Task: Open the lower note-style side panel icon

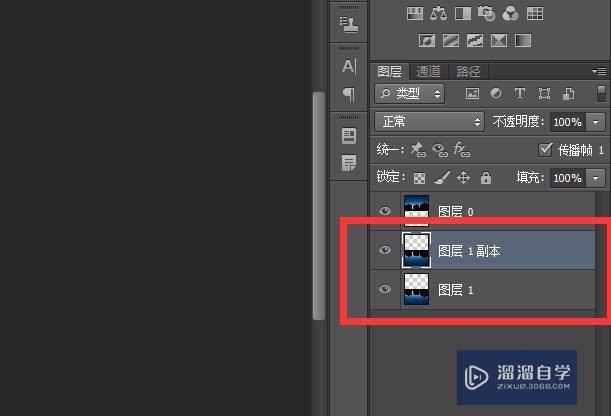Action: click(349, 163)
